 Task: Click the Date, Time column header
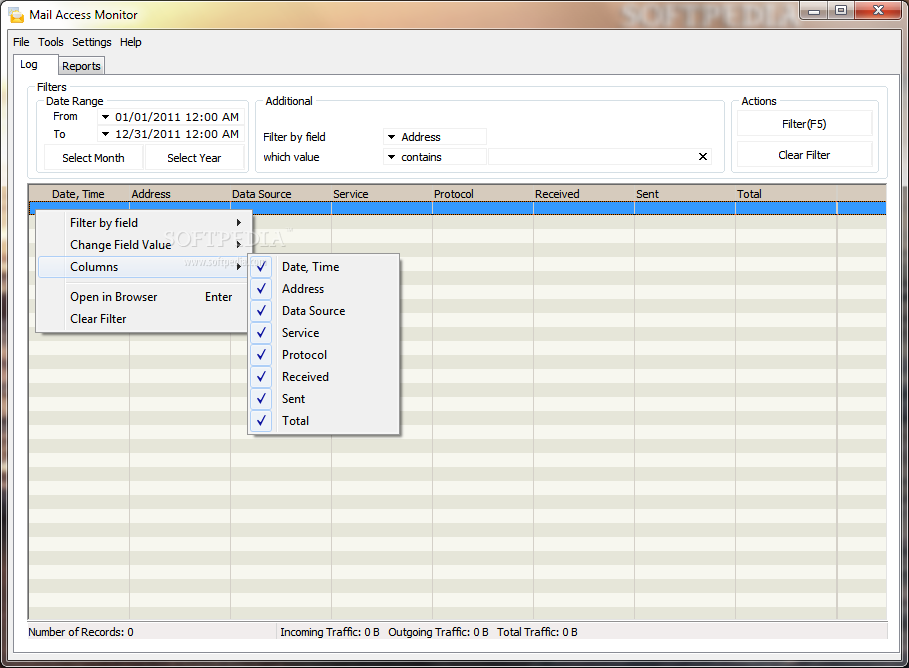(79, 194)
